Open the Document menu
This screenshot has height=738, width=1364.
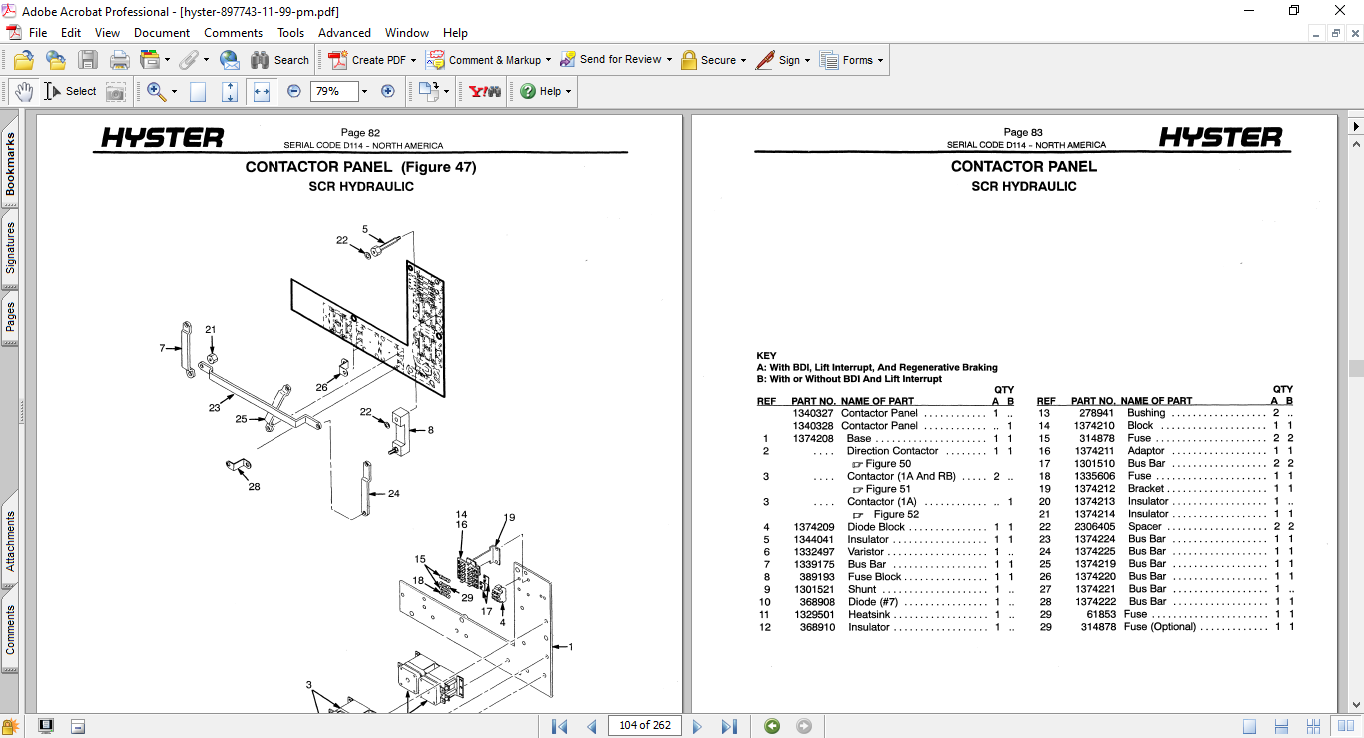[x=162, y=33]
